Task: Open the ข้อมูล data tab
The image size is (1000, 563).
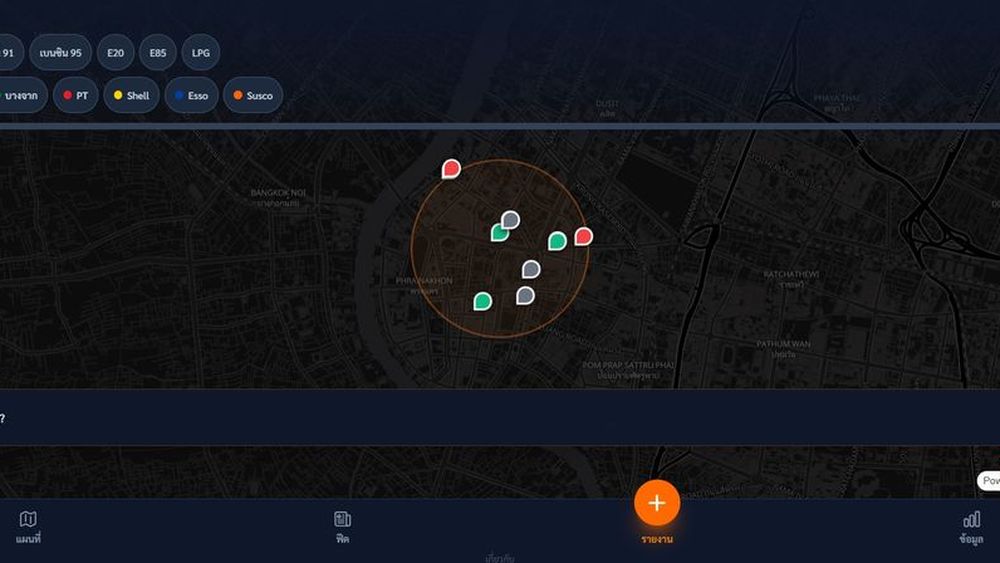Action: coord(971,527)
